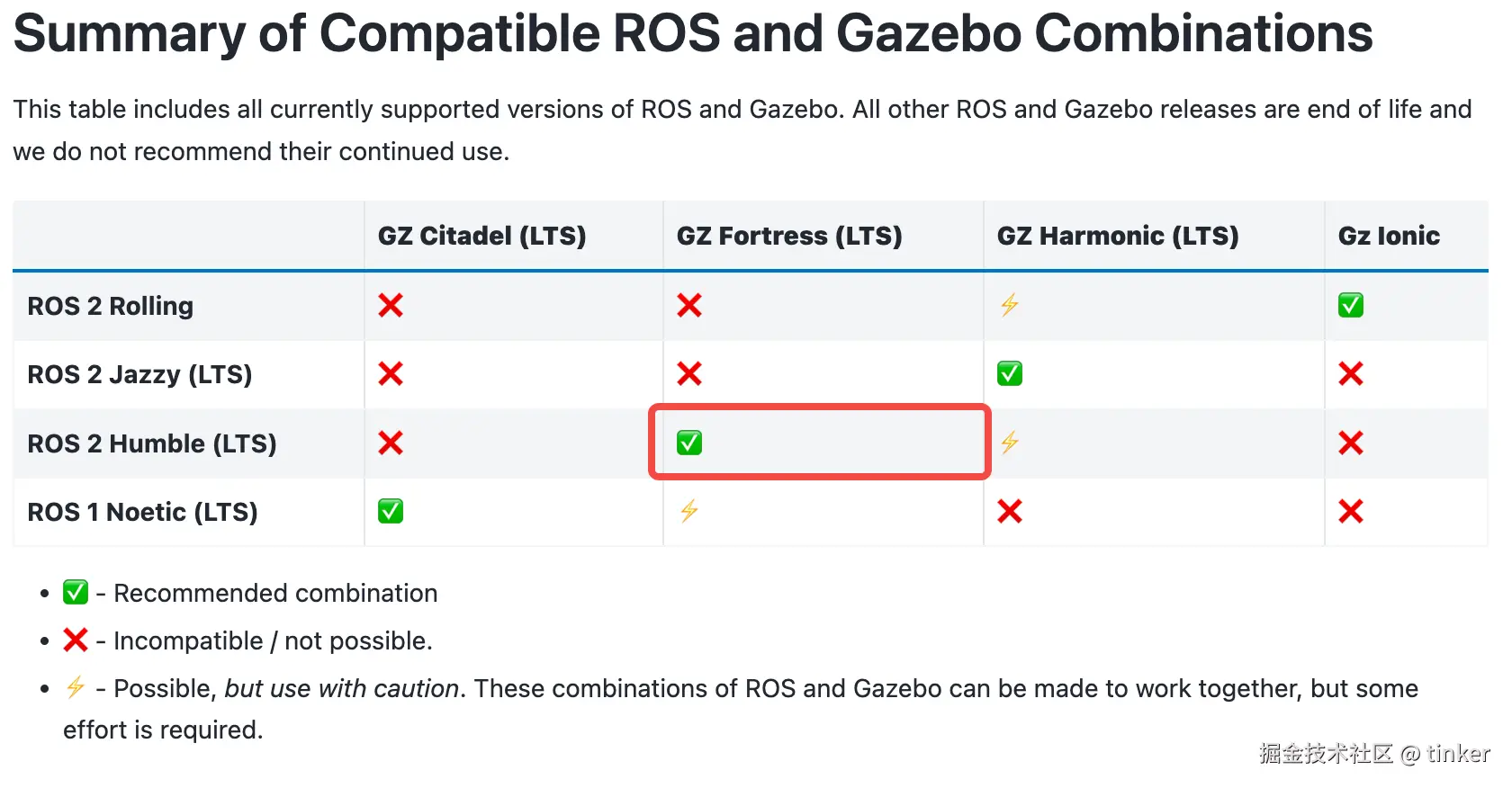Click the lightning icon for Noetic with Fortress
This screenshot has height=788, width=1512.
click(689, 511)
